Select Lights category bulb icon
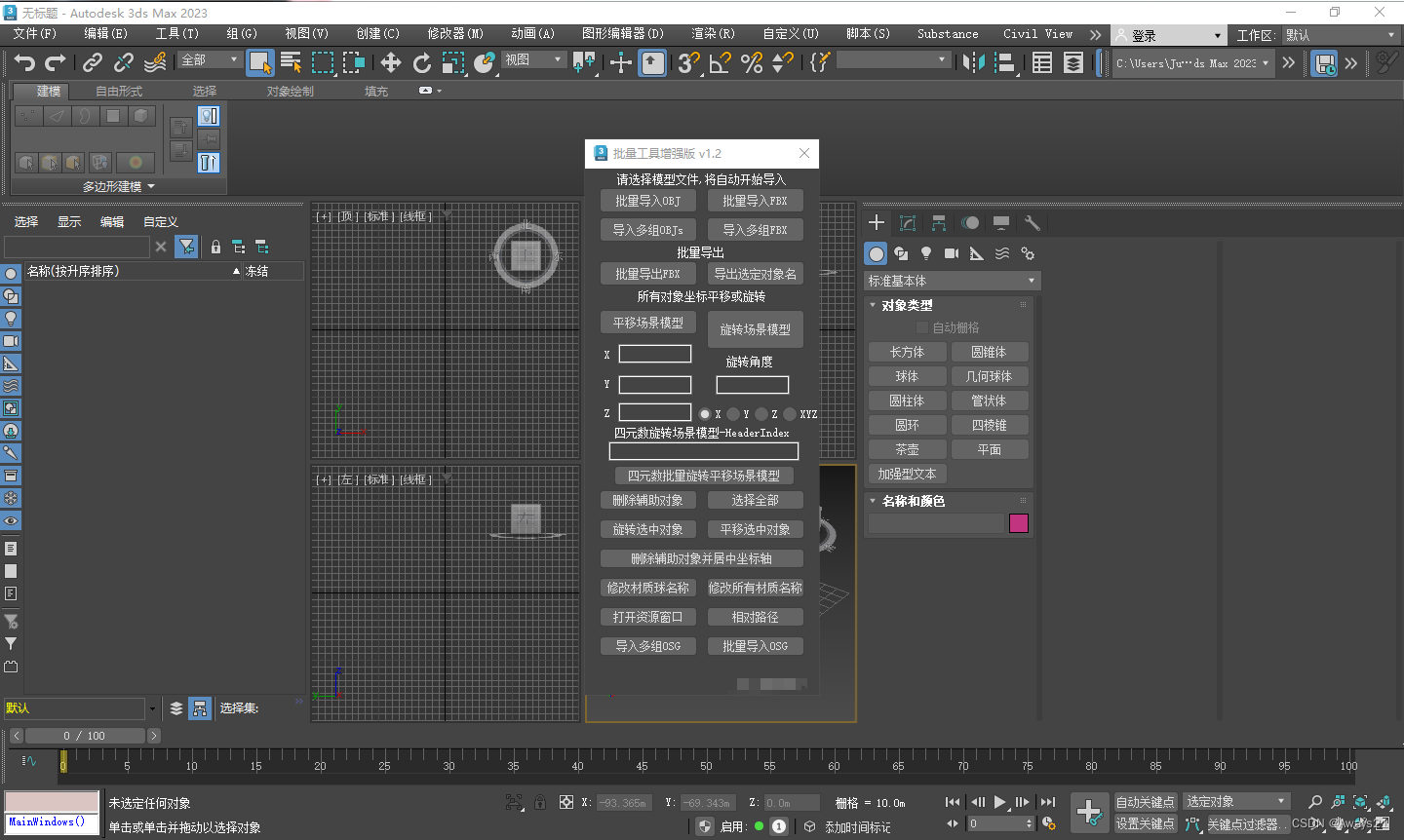Image resolution: width=1404 pixels, height=840 pixels. (x=926, y=253)
